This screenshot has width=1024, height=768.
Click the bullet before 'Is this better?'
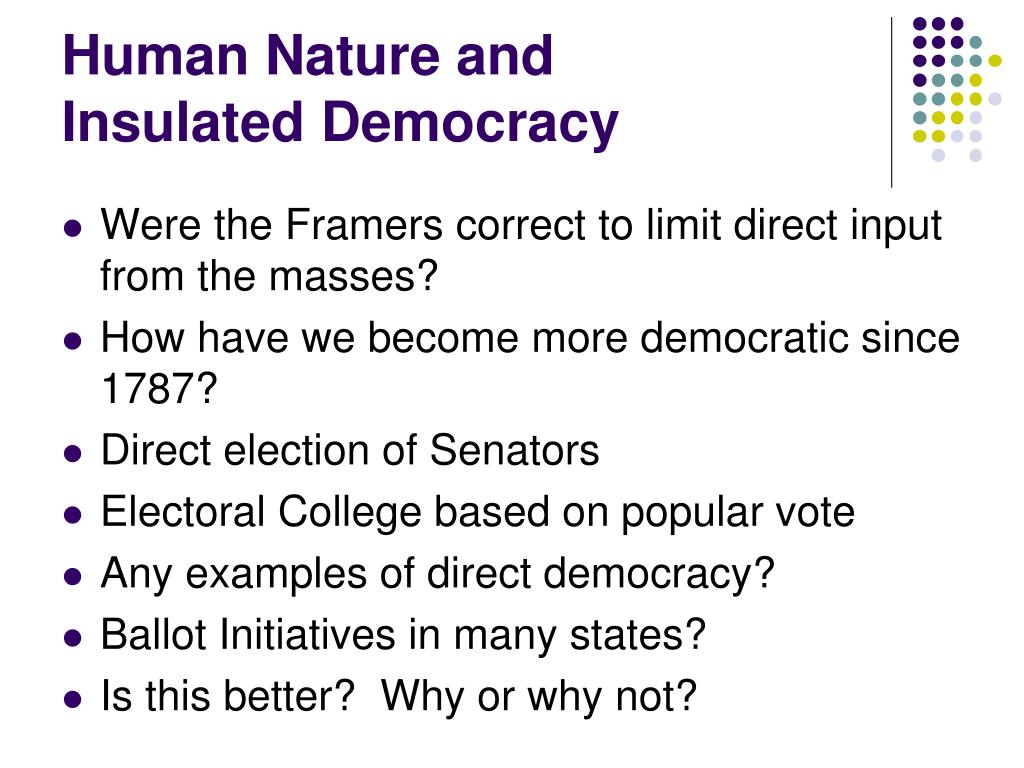pyautogui.click(x=73, y=698)
